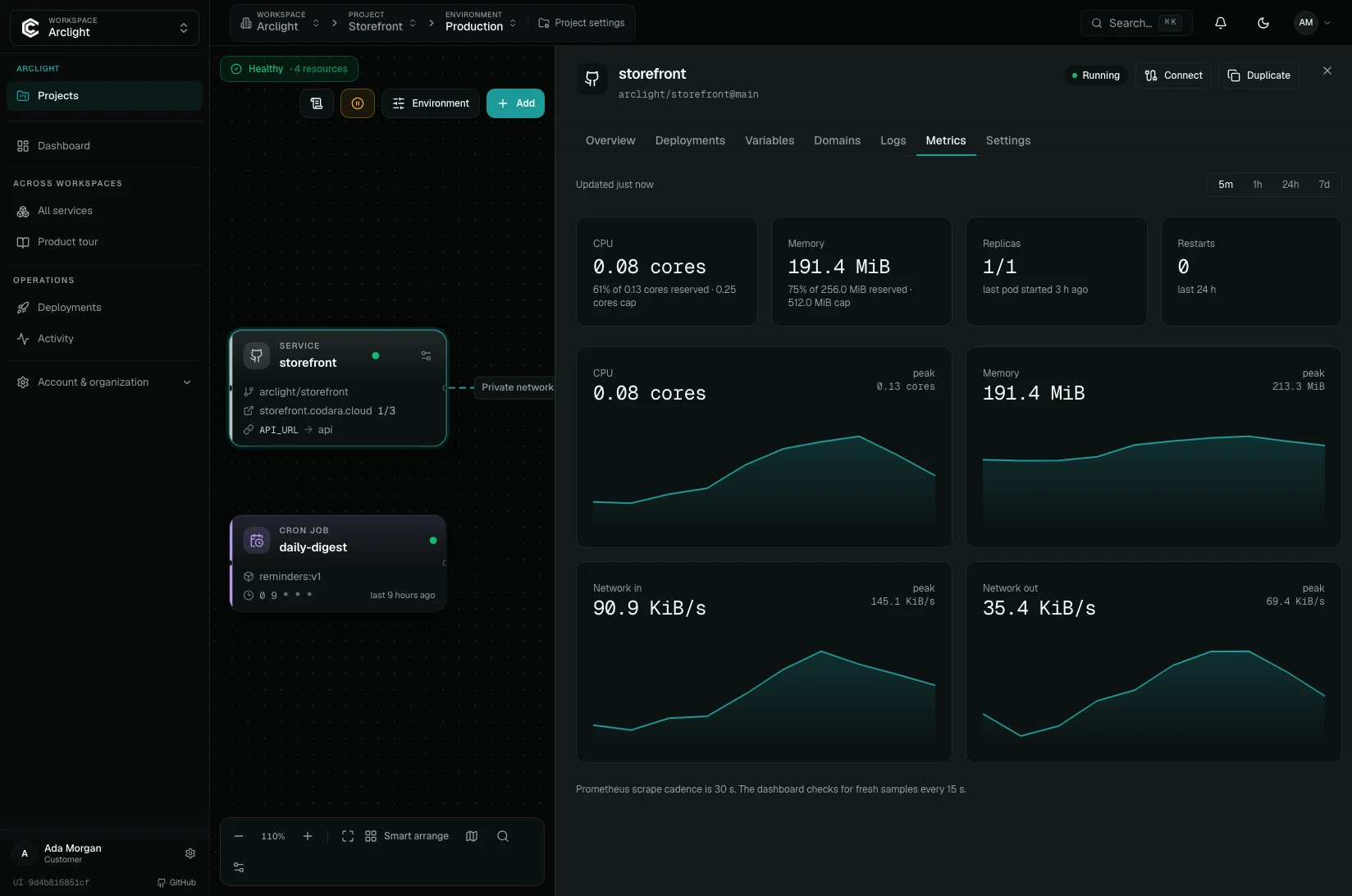
Task: Click the Search field
Action: pos(1136,23)
